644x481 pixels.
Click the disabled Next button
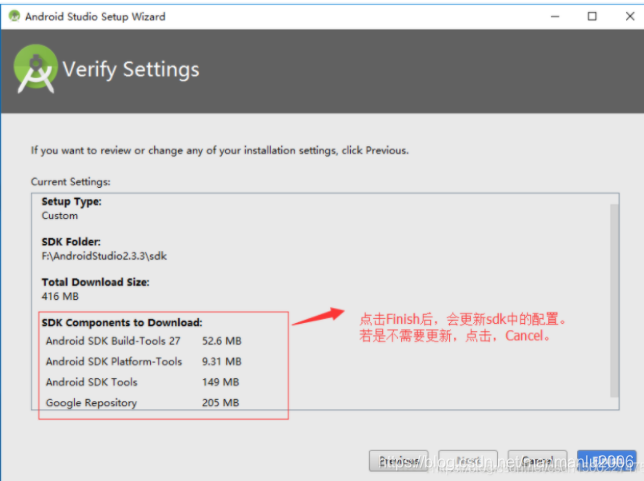(x=468, y=461)
